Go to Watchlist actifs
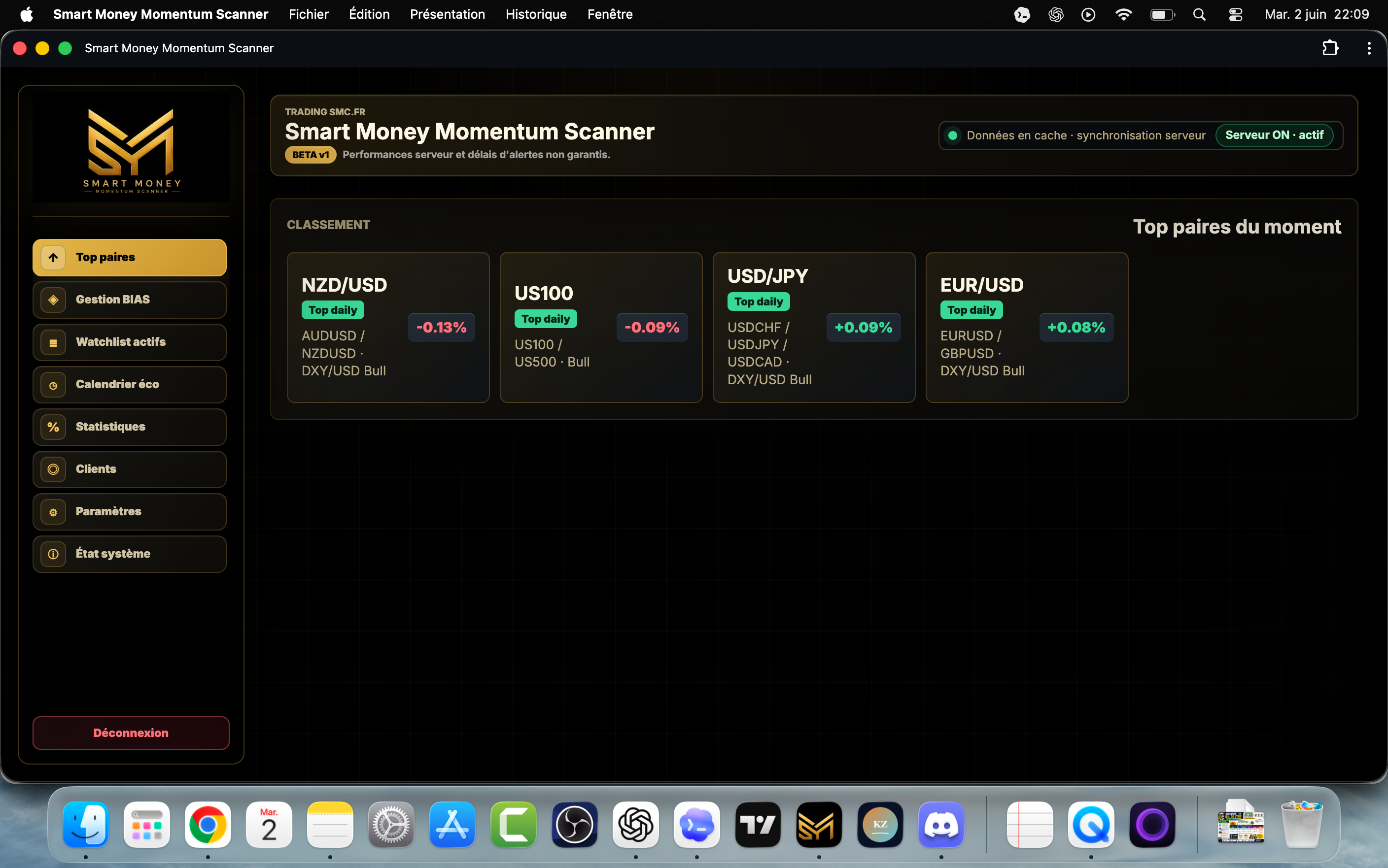Screen dimensions: 1388x868 click(129, 342)
